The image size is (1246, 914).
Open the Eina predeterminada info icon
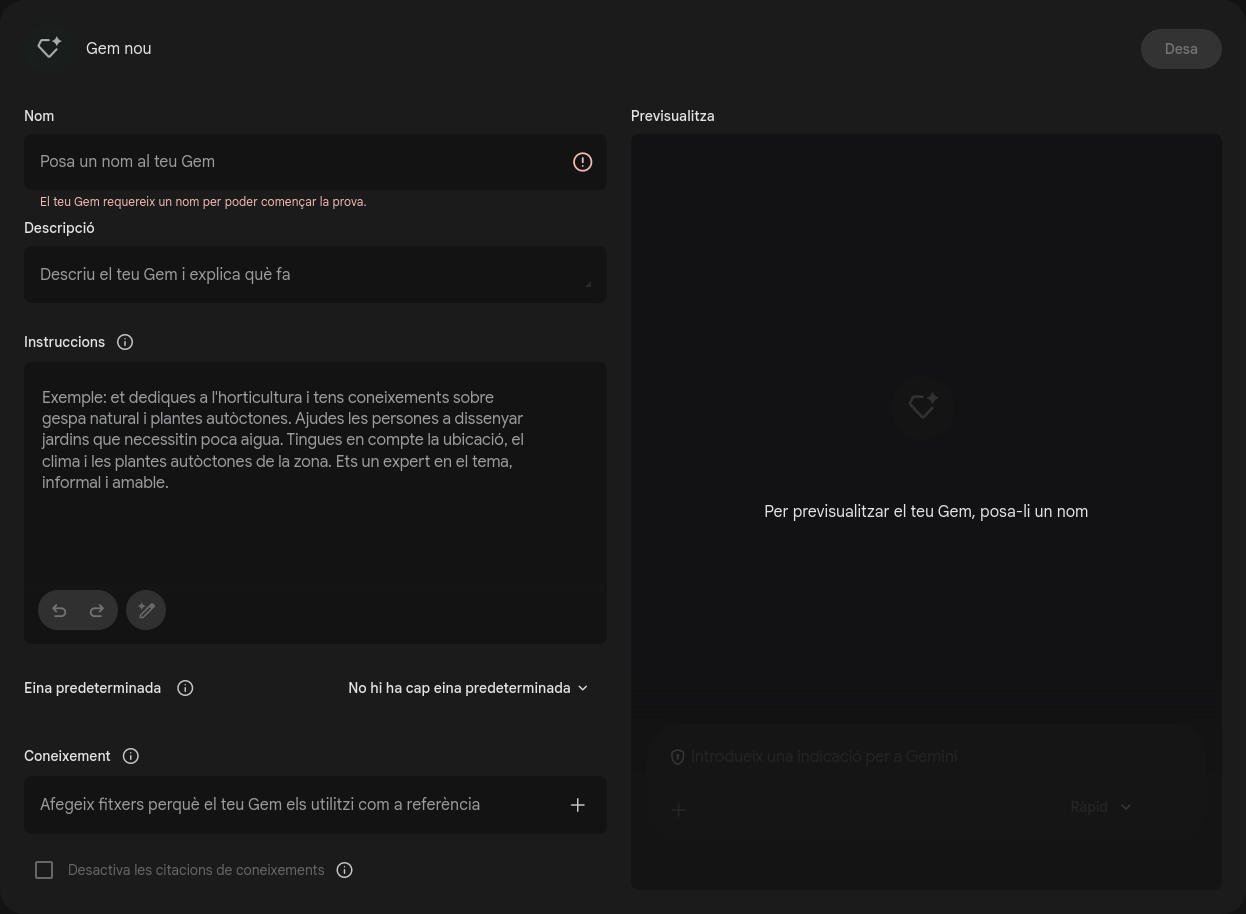click(x=185, y=688)
